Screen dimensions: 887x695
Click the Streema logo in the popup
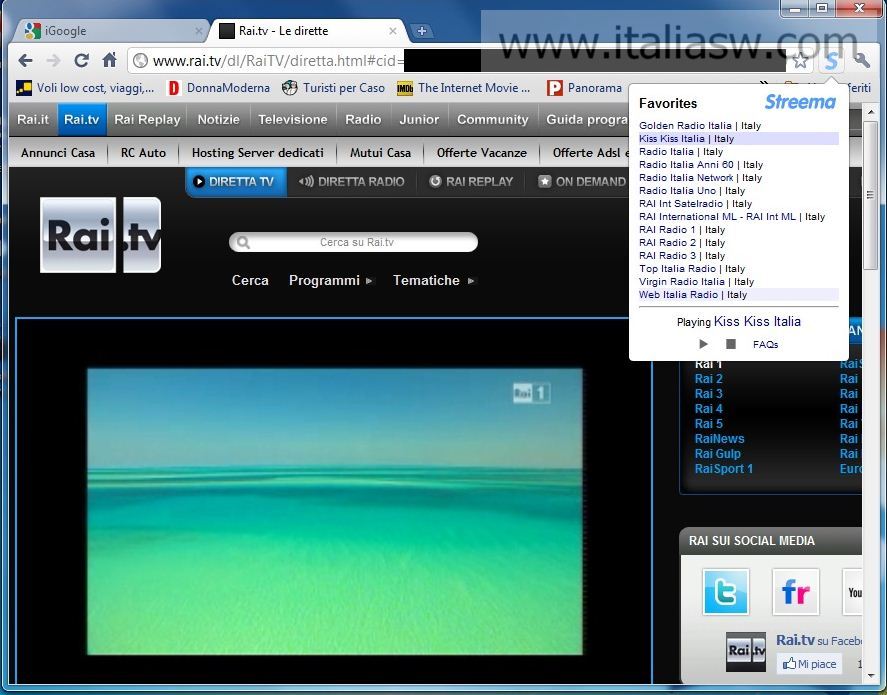point(800,102)
